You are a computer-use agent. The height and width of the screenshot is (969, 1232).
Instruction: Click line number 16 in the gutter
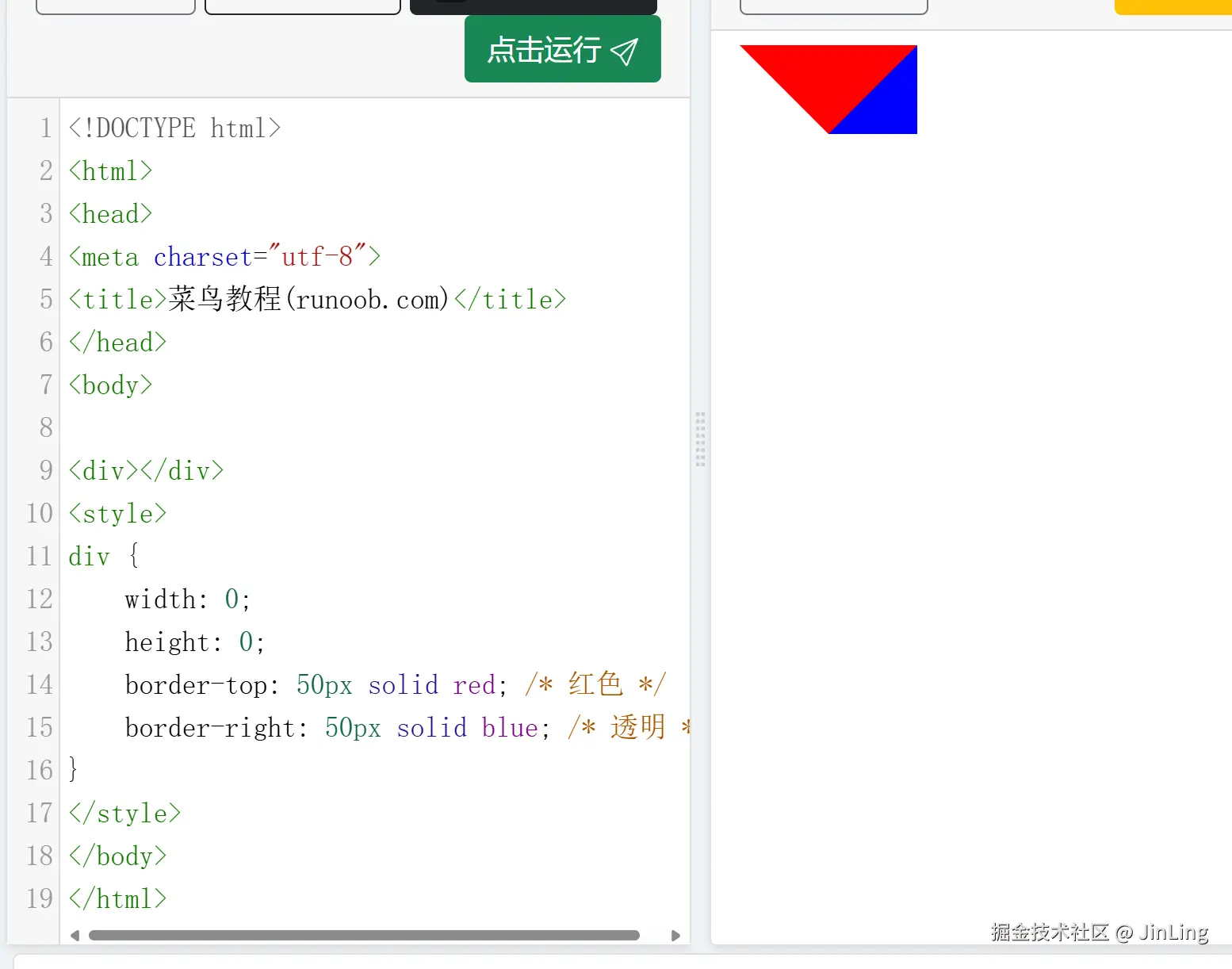coord(40,770)
